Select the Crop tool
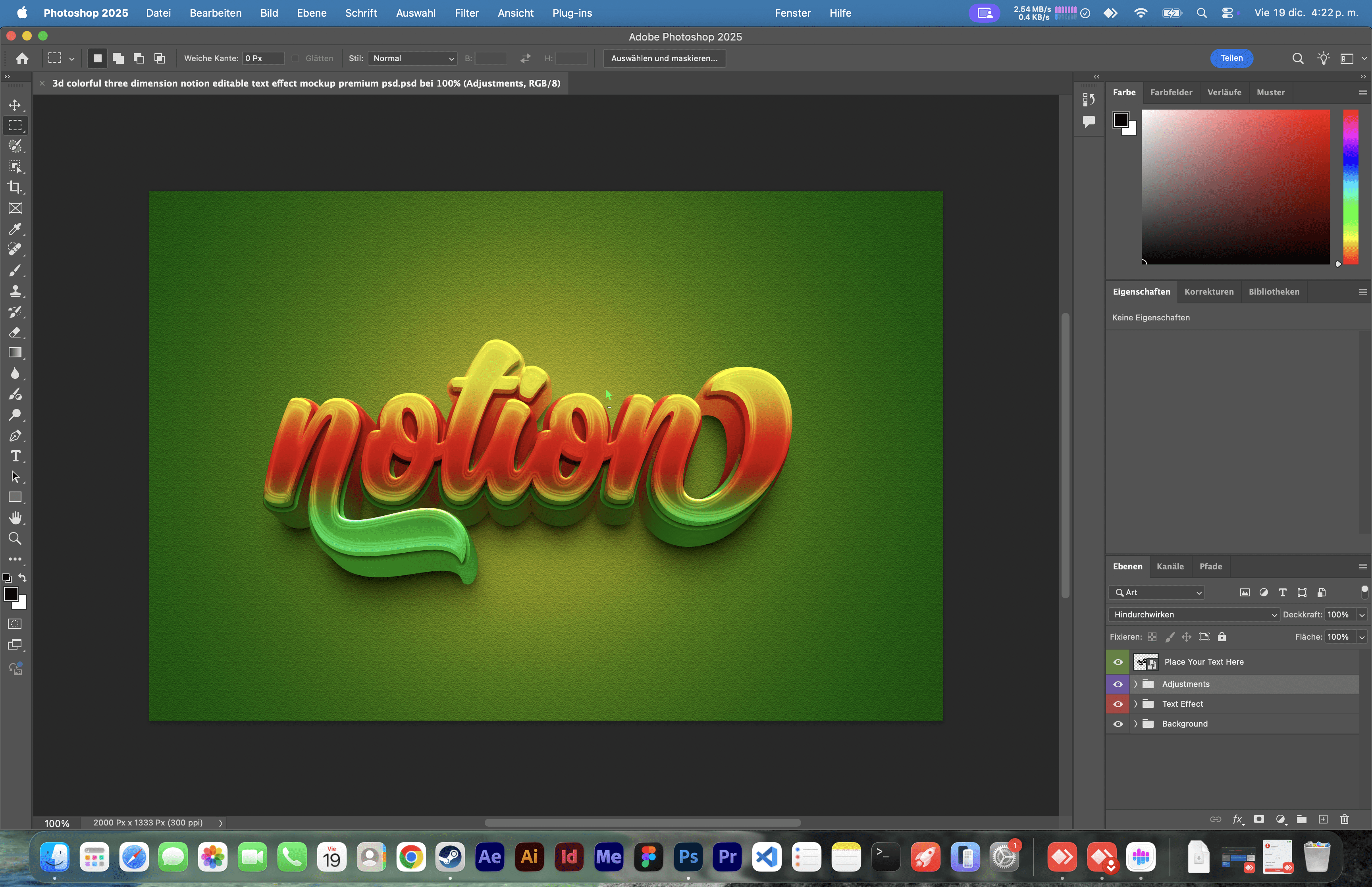The width and height of the screenshot is (1372, 887). pyautogui.click(x=15, y=187)
